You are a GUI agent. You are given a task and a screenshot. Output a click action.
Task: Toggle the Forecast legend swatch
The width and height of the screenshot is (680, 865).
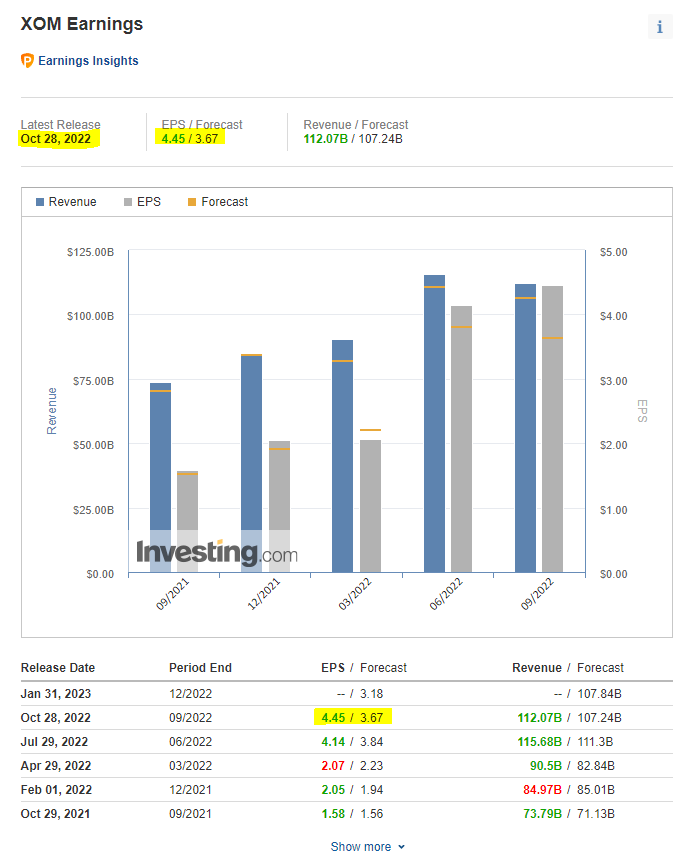click(x=192, y=202)
